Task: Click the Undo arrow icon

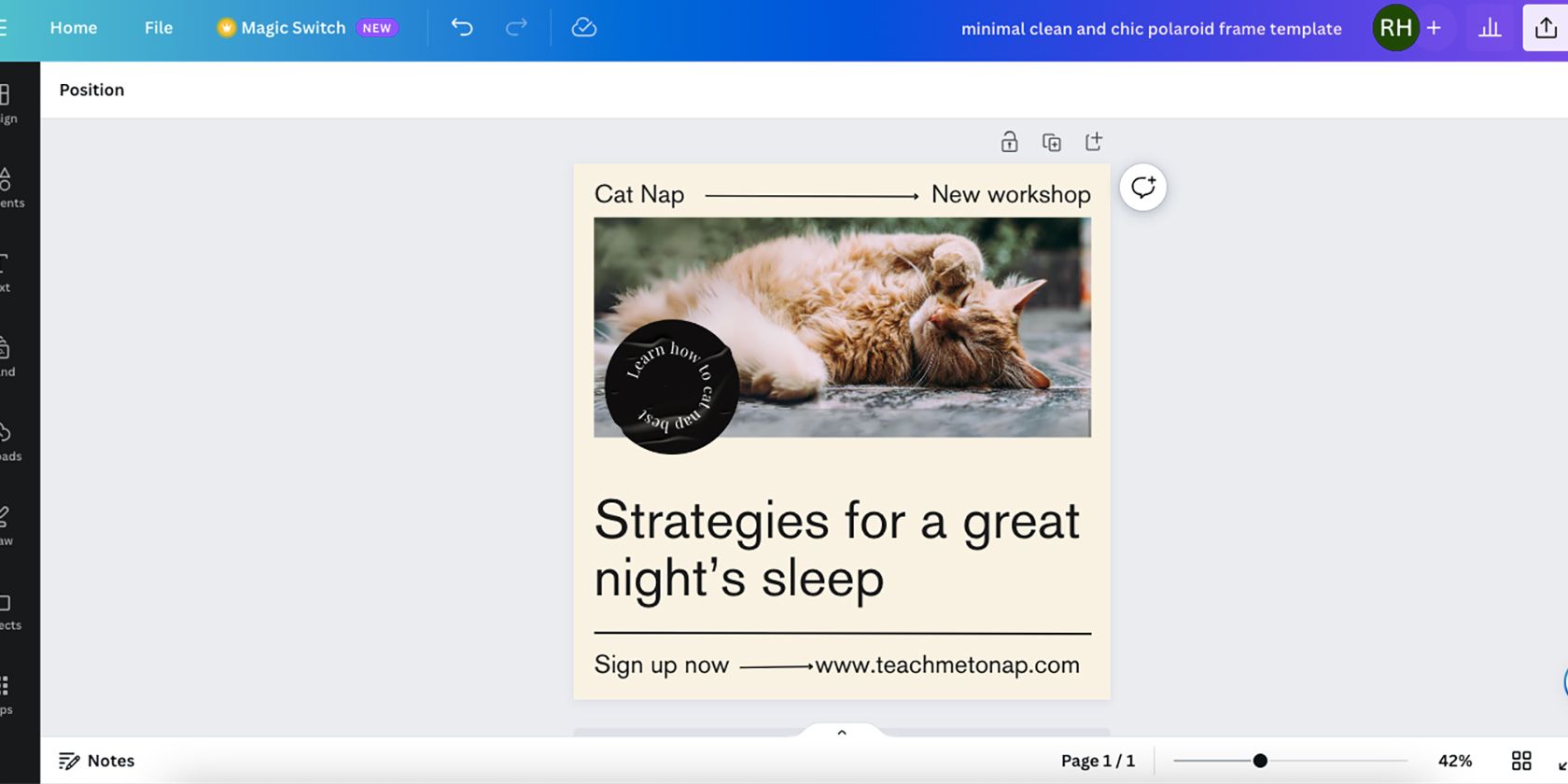Action: [x=462, y=28]
